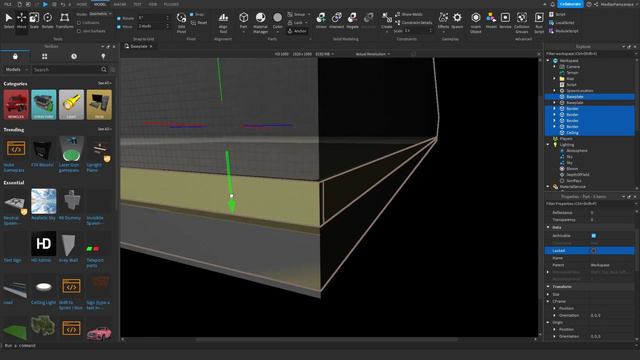Image resolution: width=640 pixels, height=360 pixels.
Task: Open the Material Manager
Action: pos(260,22)
